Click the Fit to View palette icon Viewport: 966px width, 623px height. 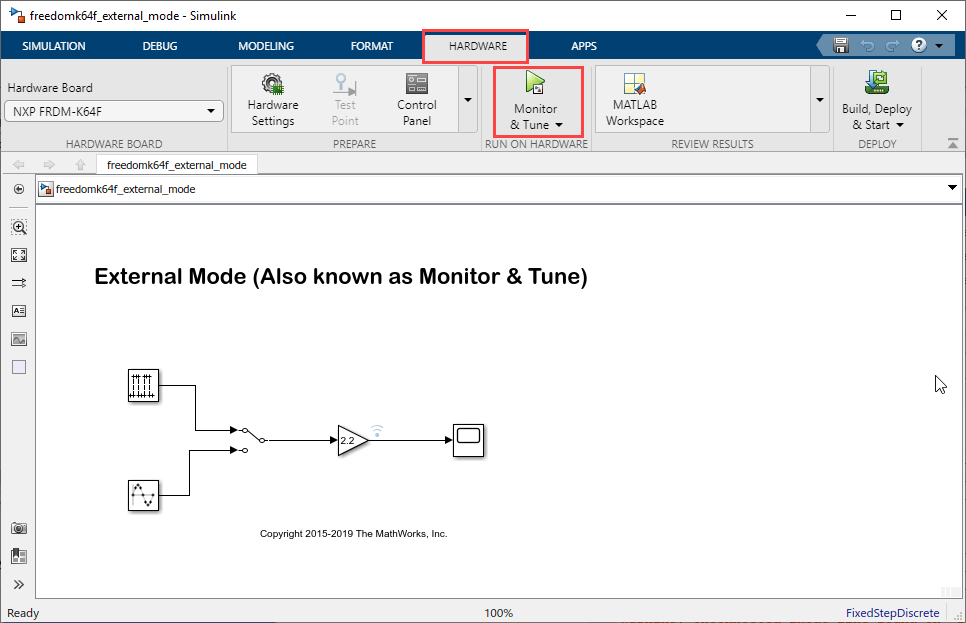[19, 255]
